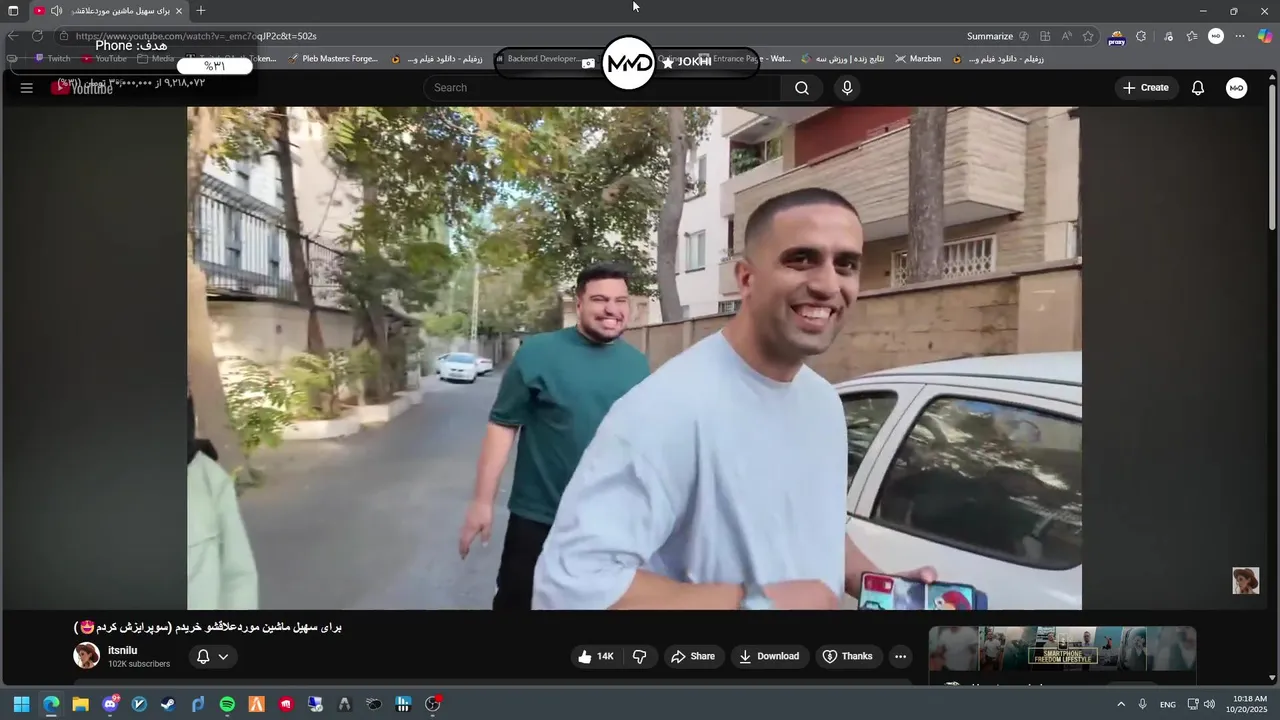
Task: Open the Twitch bookmark
Action: tap(53, 59)
